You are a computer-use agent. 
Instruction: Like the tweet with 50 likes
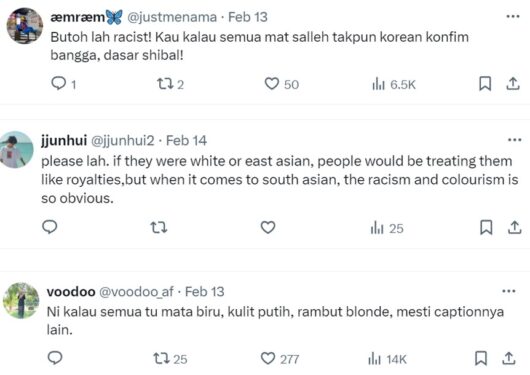(x=271, y=84)
